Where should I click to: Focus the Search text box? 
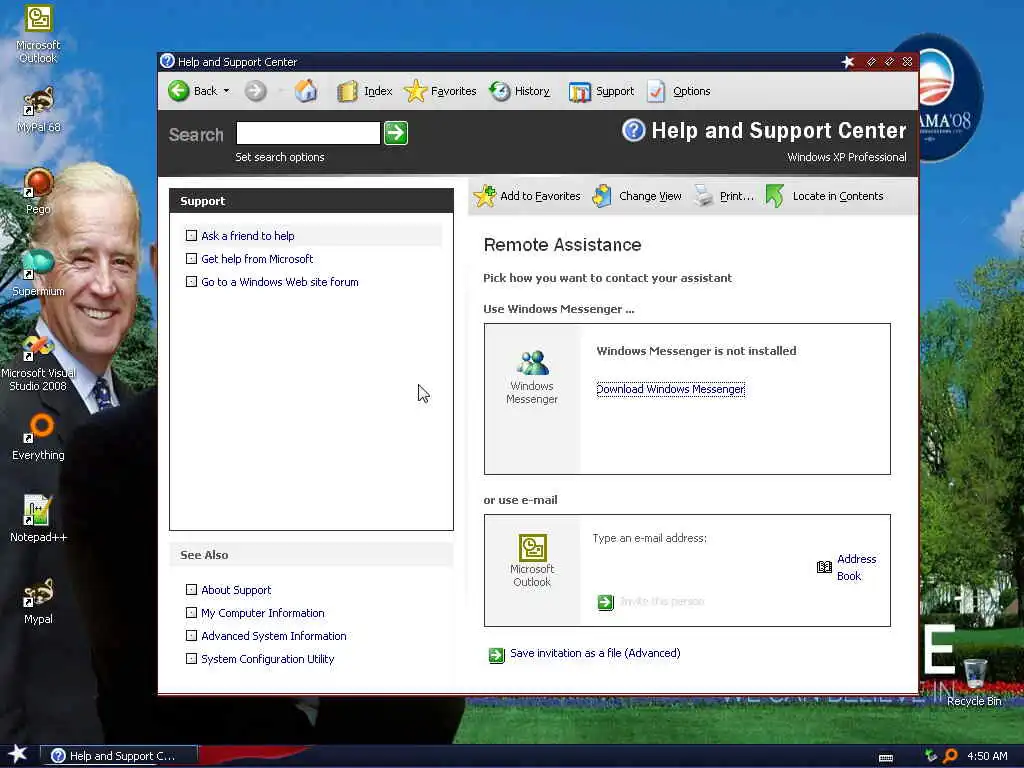[308, 133]
